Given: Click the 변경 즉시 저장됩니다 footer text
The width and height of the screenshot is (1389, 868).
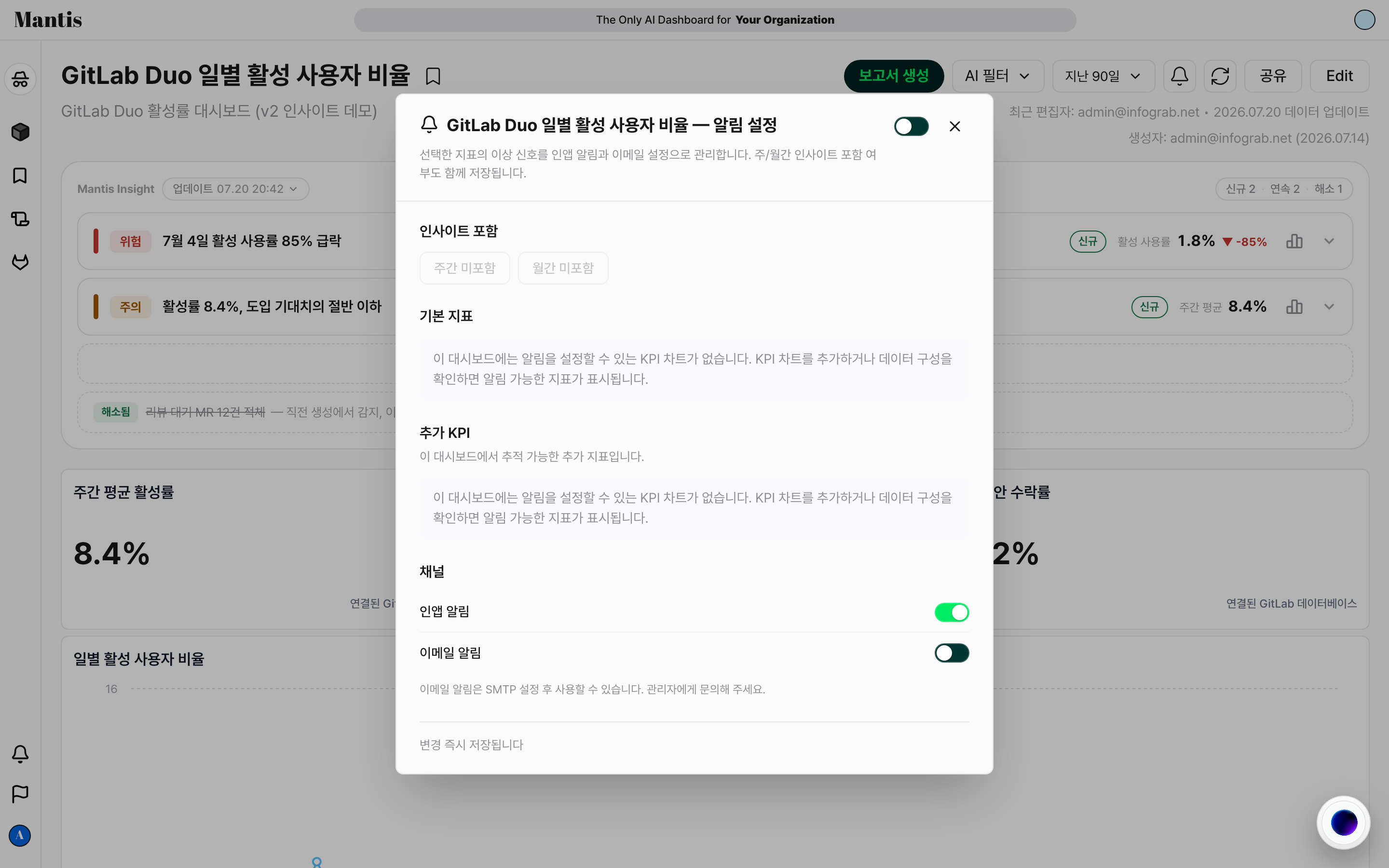Looking at the screenshot, I should [471, 745].
